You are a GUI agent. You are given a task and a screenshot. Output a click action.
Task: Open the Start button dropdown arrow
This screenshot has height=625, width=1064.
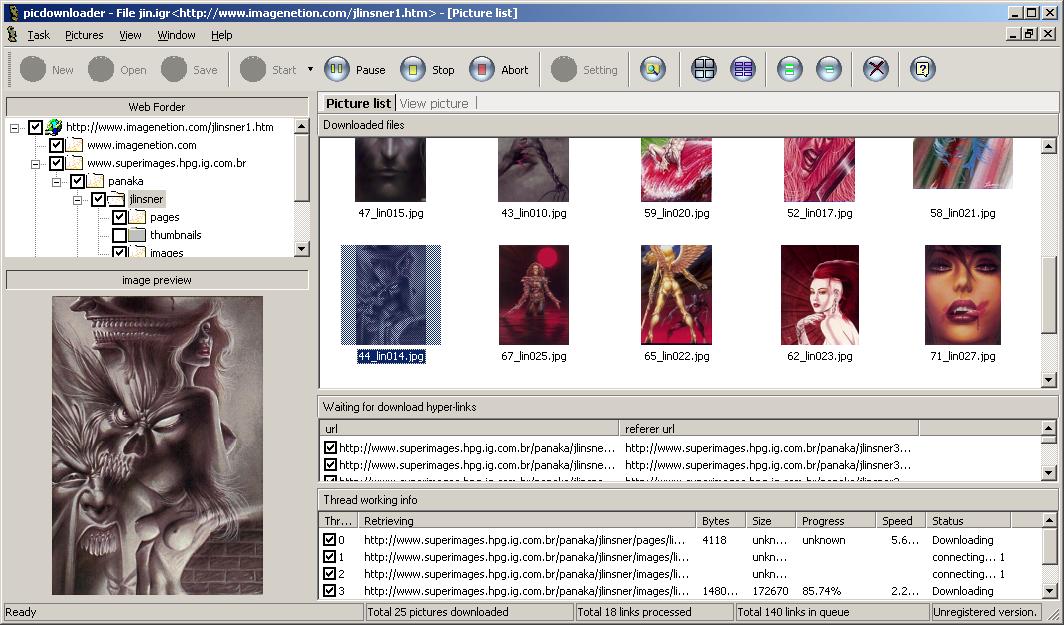(310, 69)
